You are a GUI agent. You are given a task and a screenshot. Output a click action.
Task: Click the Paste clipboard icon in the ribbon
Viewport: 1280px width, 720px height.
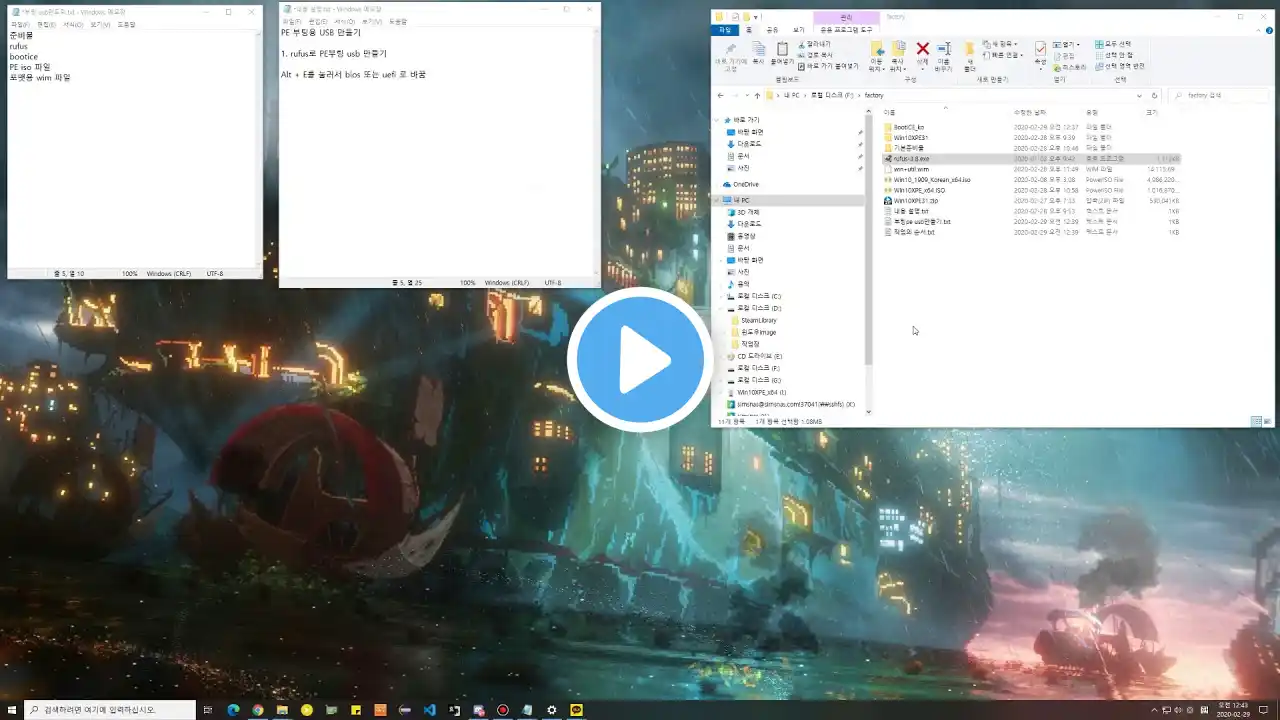[782, 49]
